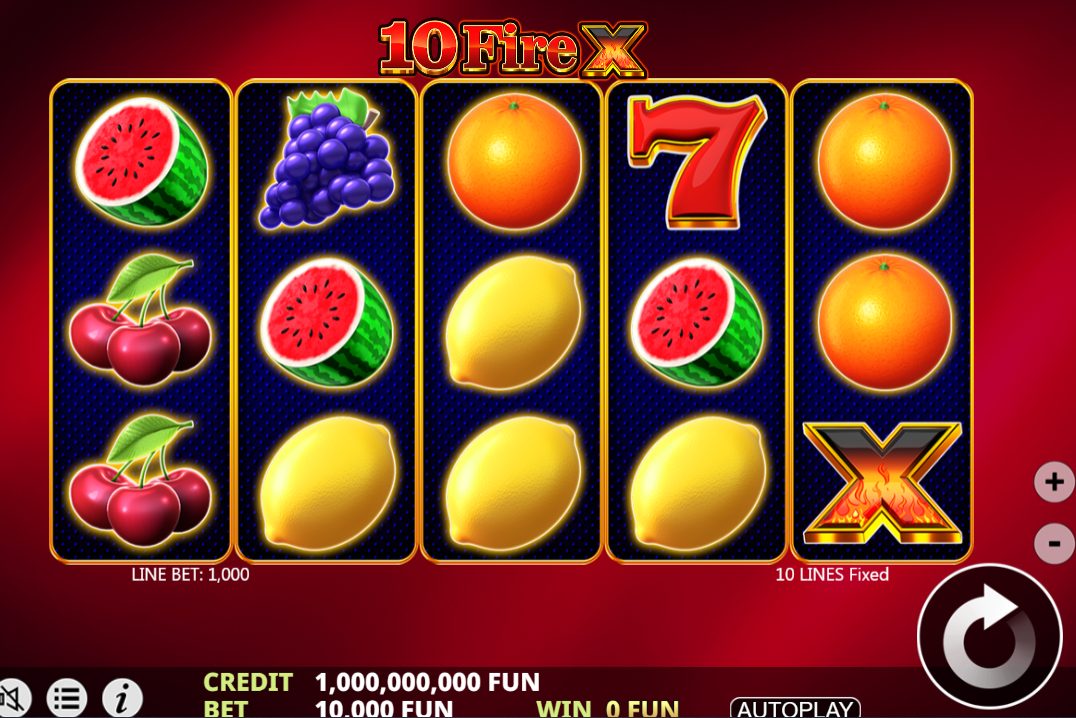The height and width of the screenshot is (718, 1076).
Task: Click the red 7 symbol
Action: tap(697, 162)
